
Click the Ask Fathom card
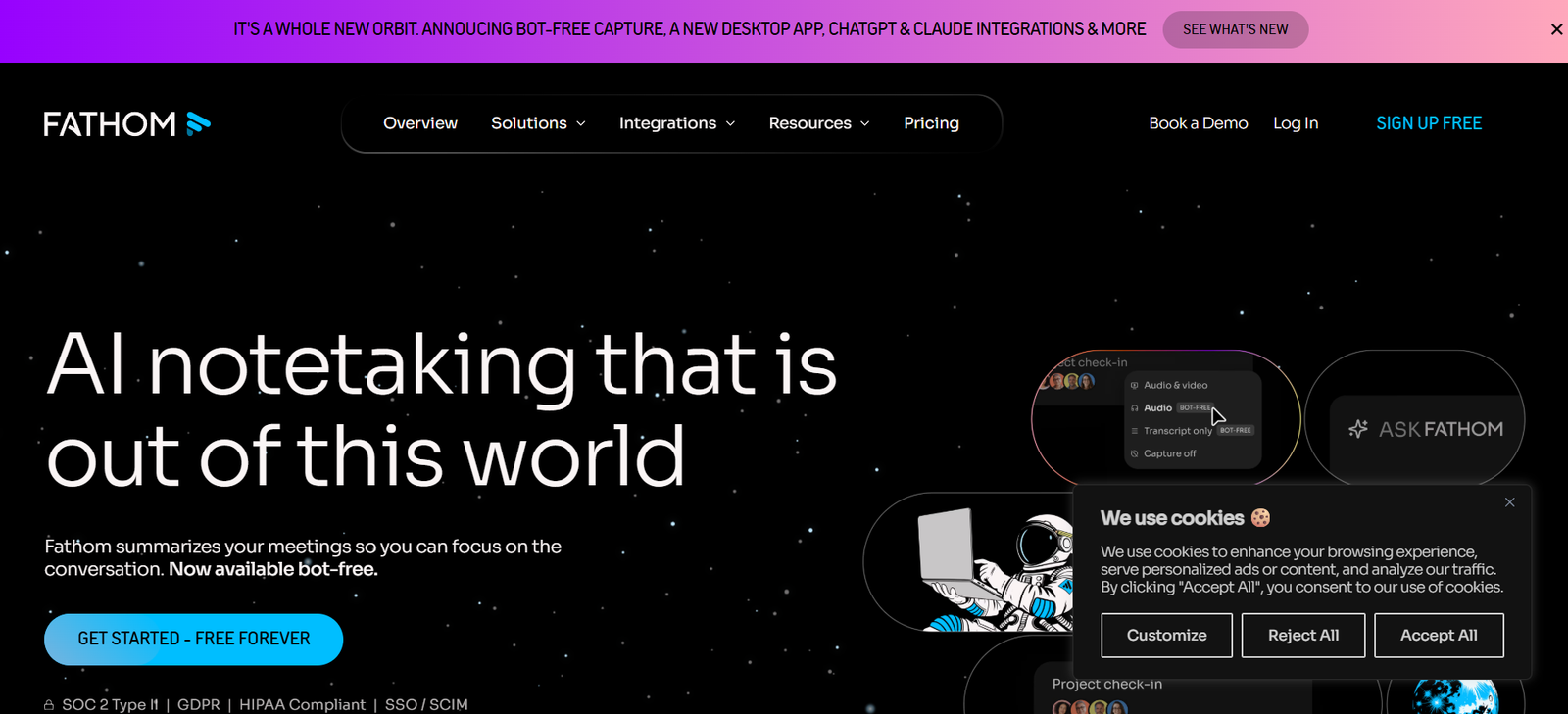click(1414, 419)
